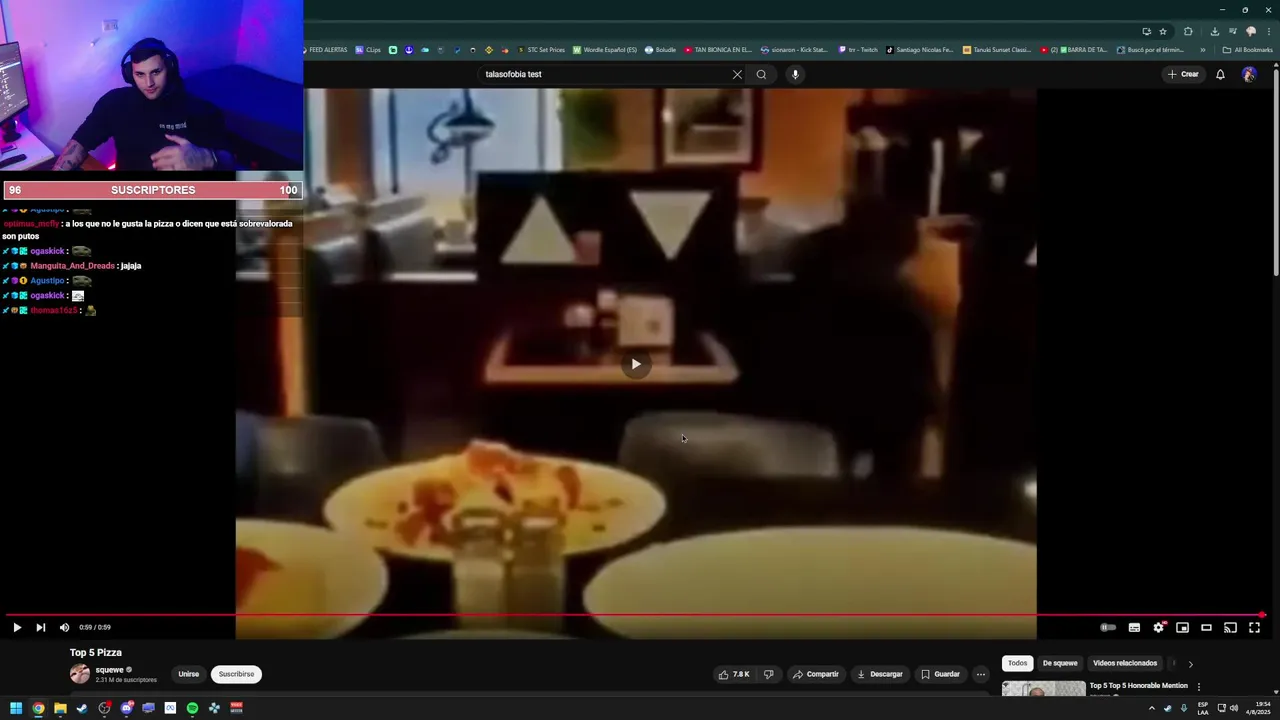Open the browser downloads icon
This screenshot has height=720, width=1280.
[x=1215, y=31]
